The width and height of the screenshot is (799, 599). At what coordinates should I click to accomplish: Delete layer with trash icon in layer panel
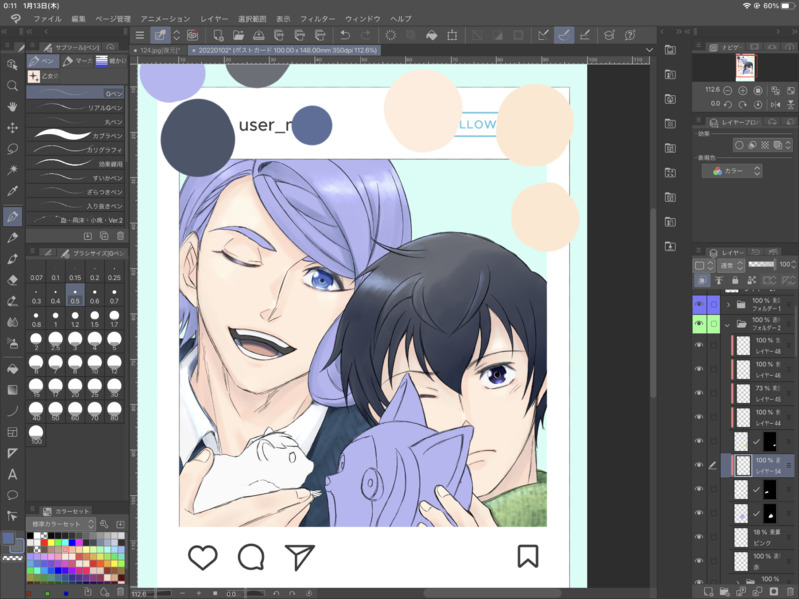pos(790,591)
